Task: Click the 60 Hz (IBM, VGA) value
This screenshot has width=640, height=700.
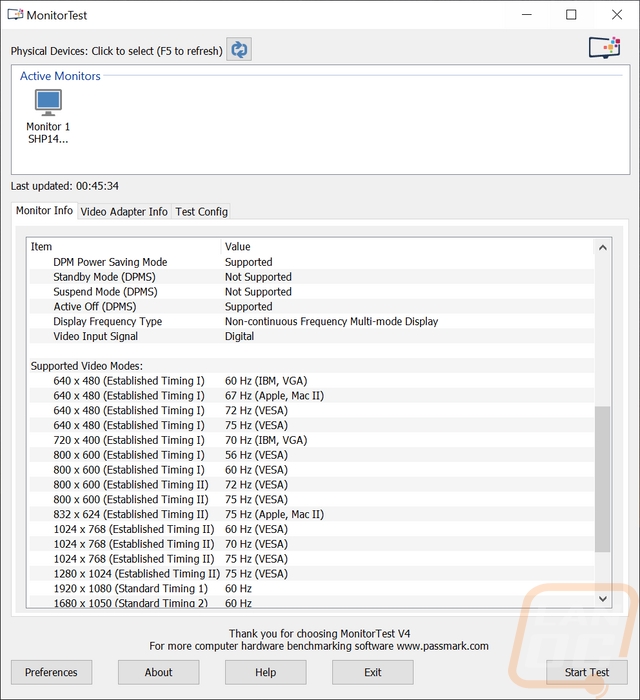Action: [266, 381]
